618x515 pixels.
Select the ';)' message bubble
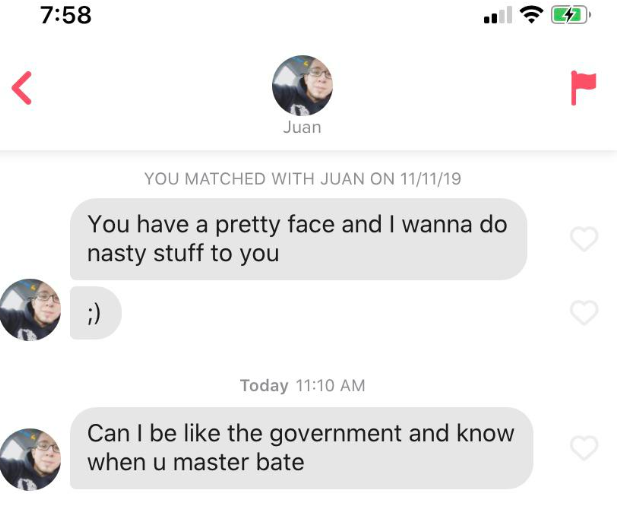click(x=96, y=313)
